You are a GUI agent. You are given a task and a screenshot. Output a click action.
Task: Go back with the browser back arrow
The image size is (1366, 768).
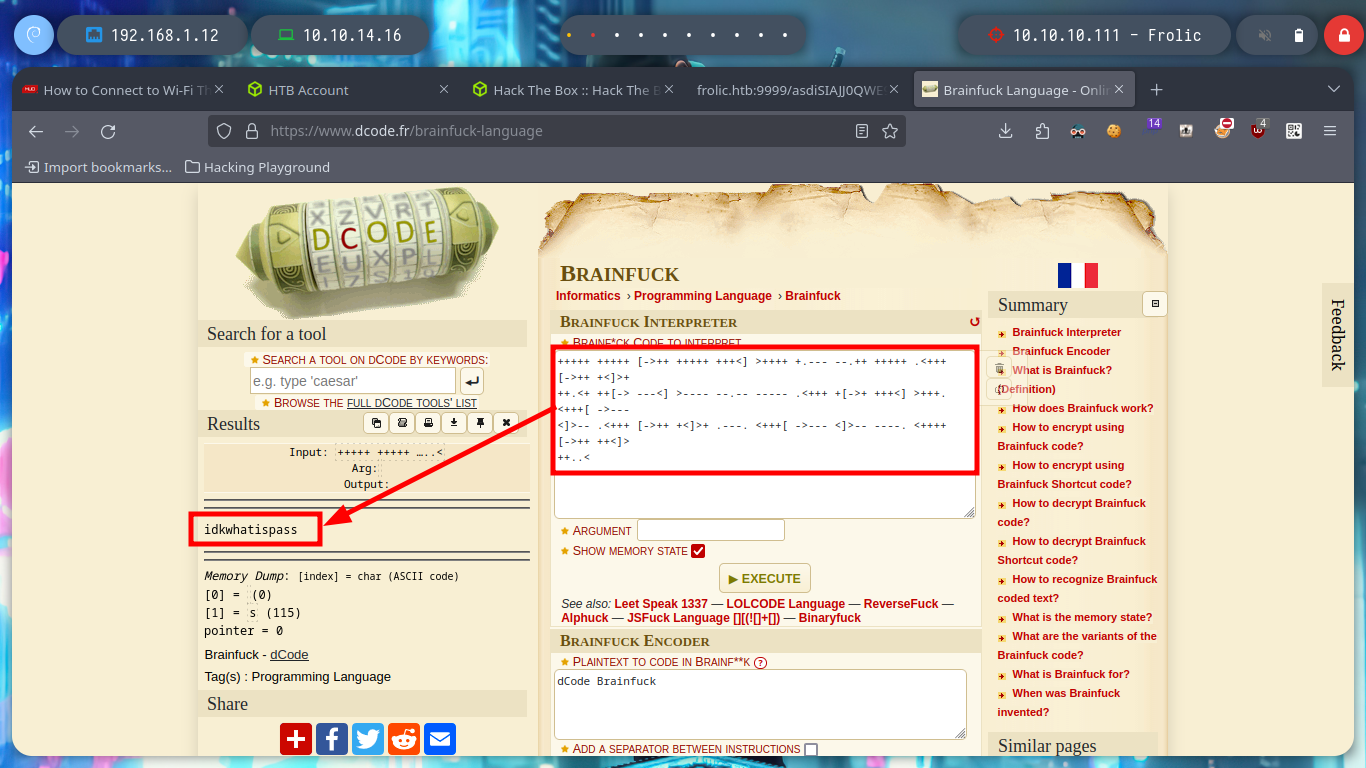36,131
